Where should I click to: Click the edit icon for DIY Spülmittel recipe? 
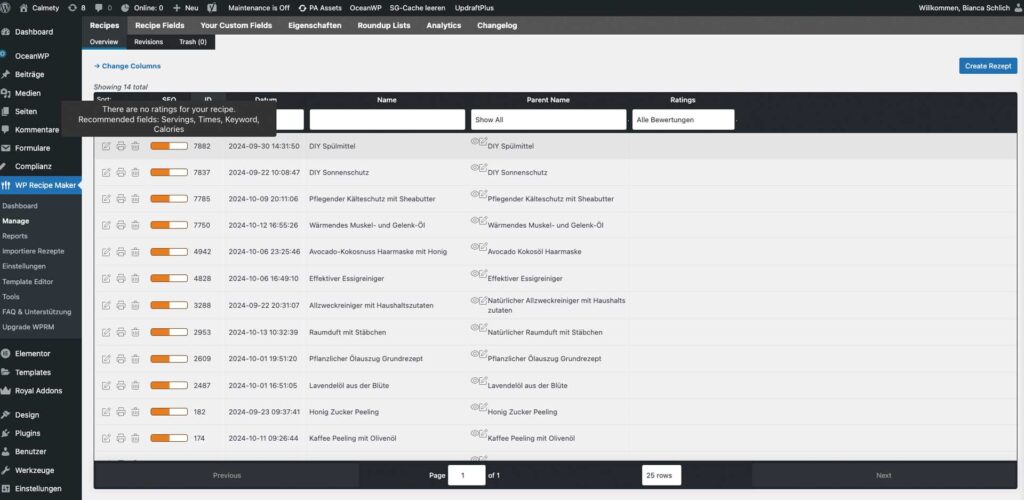coord(106,146)
